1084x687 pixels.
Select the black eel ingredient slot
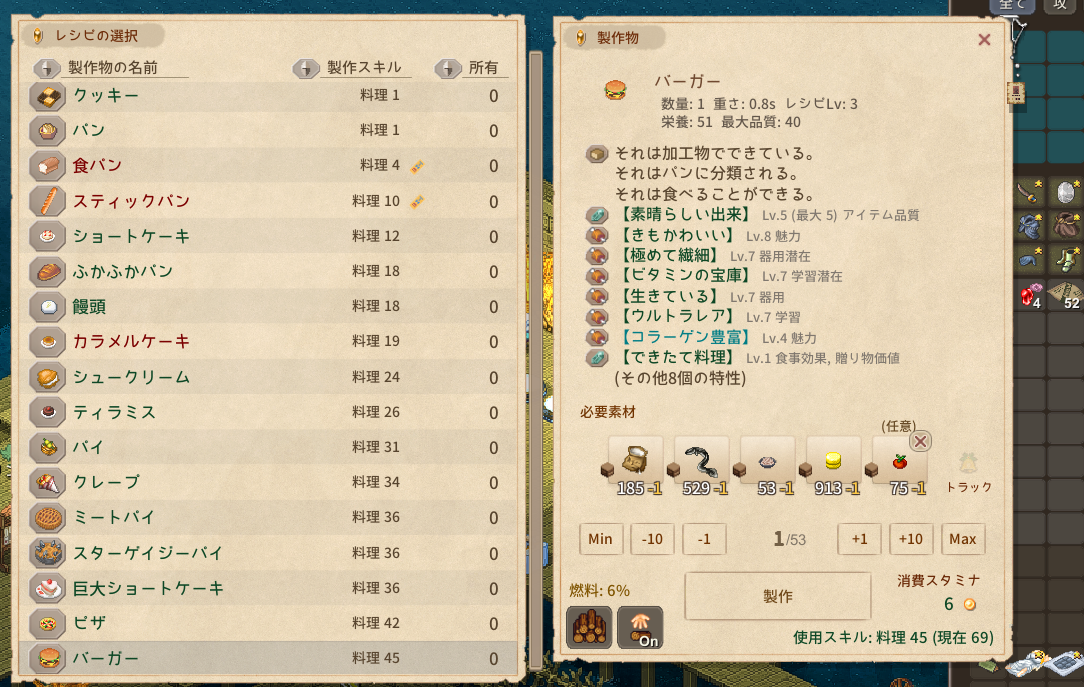coord(701,466)
